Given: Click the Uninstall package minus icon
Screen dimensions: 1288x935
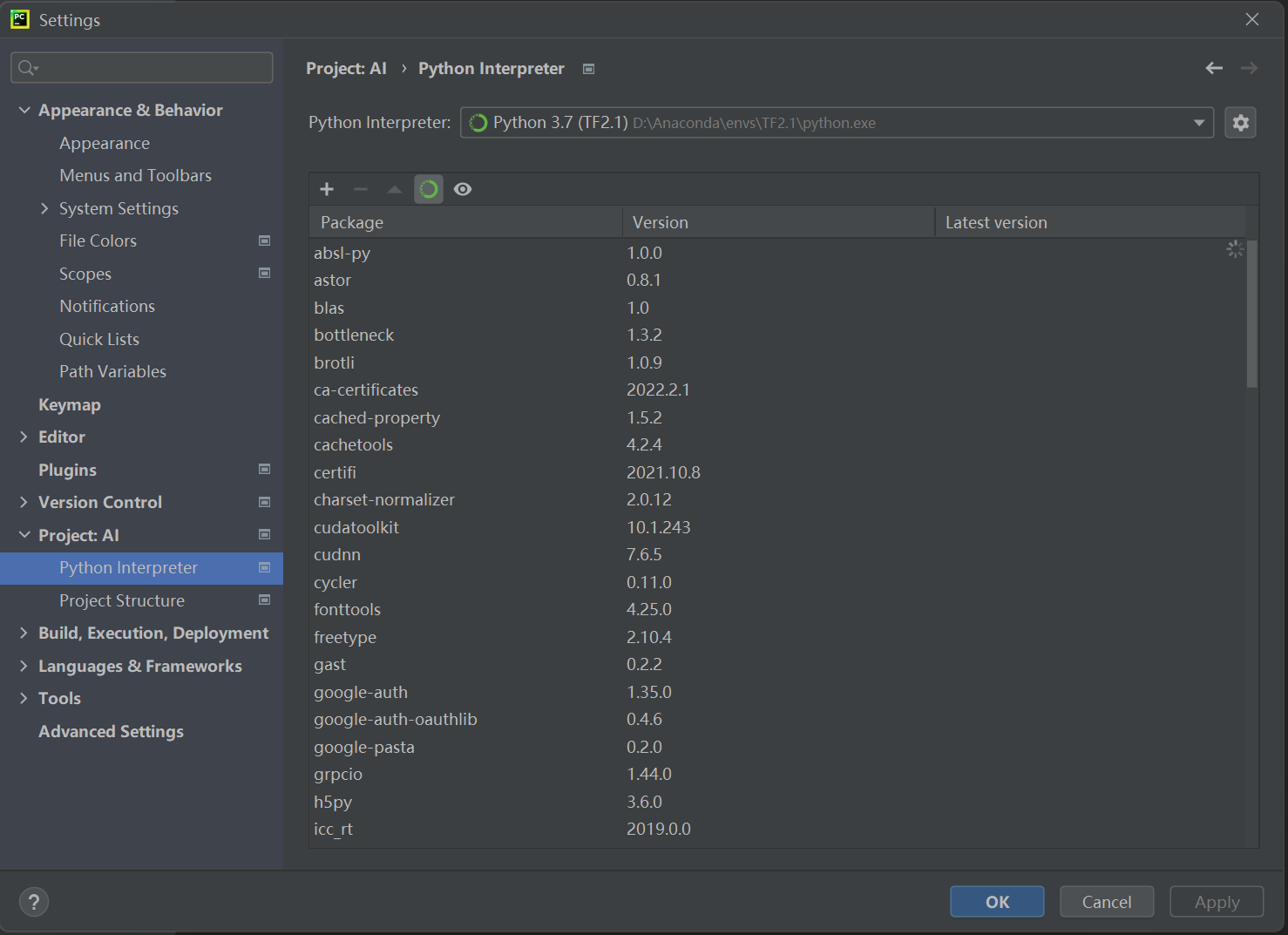Looking at the screenshot, I should click(x=361, y=189).
